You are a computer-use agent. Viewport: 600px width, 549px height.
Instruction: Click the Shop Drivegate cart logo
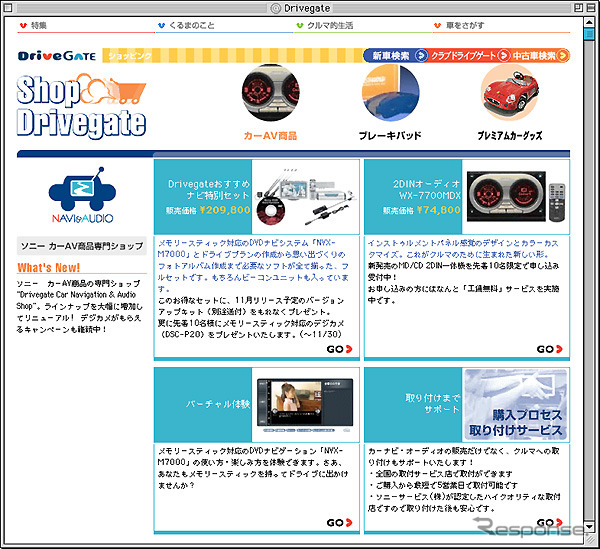[81, 106]
